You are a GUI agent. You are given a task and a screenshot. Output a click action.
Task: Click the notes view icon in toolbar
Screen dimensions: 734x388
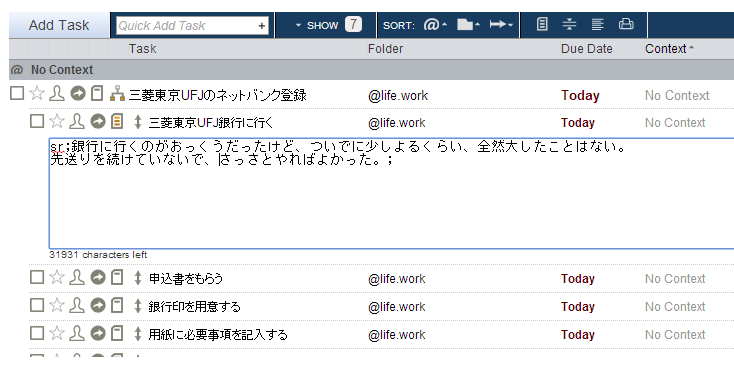click(x=542, y=24)
